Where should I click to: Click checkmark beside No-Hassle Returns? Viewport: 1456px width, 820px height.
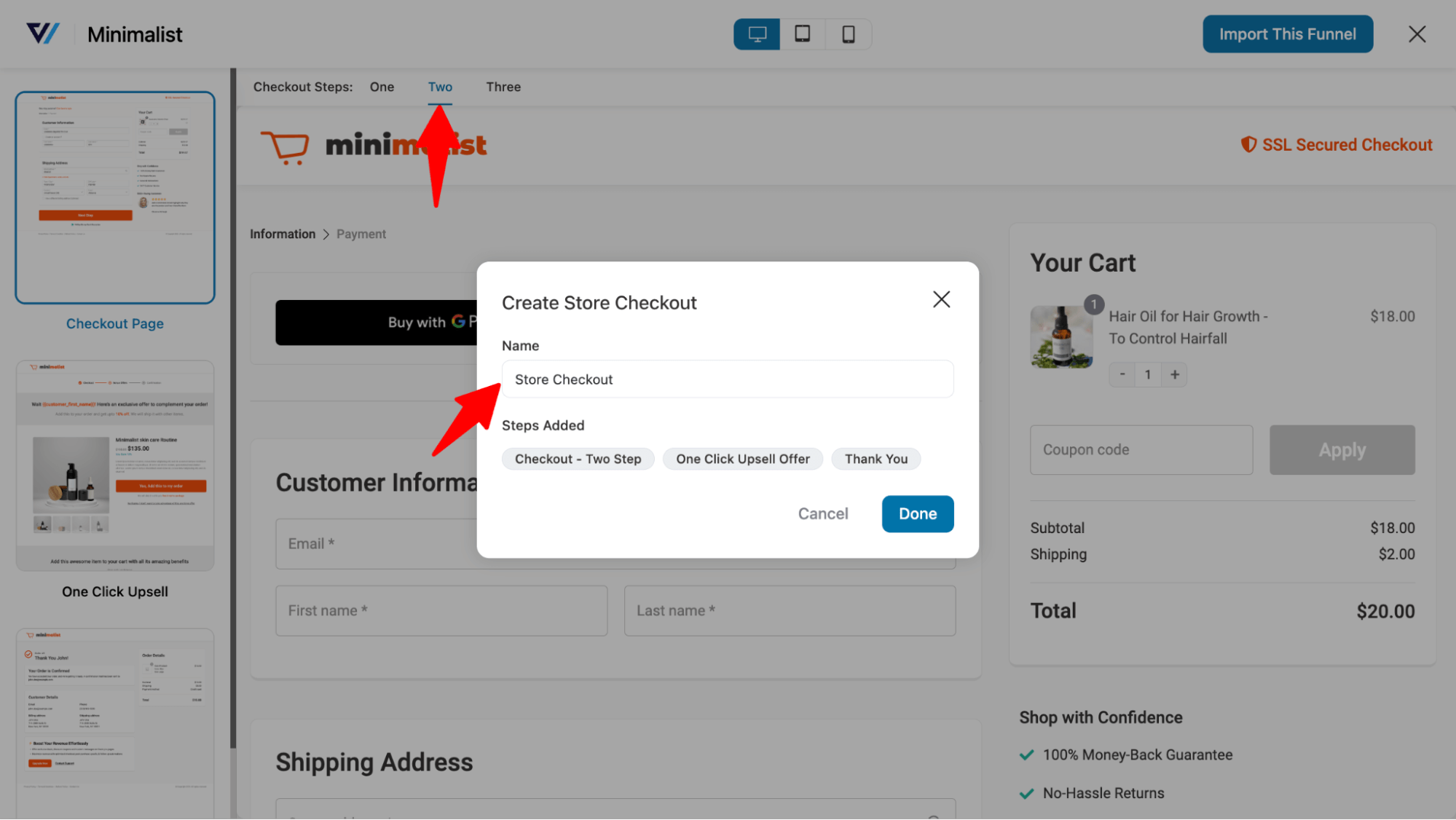tap(1026, 793)
